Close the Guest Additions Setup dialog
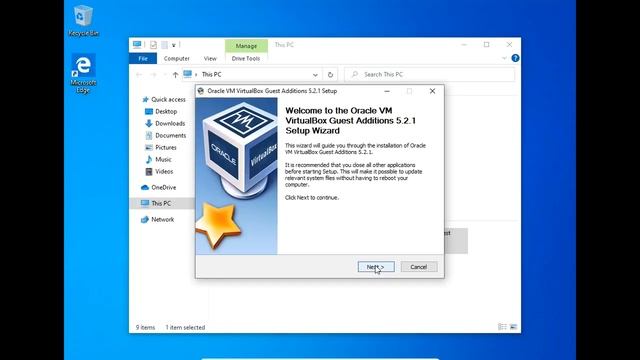Screen dimensions: 640x360 tap(432, 91)
